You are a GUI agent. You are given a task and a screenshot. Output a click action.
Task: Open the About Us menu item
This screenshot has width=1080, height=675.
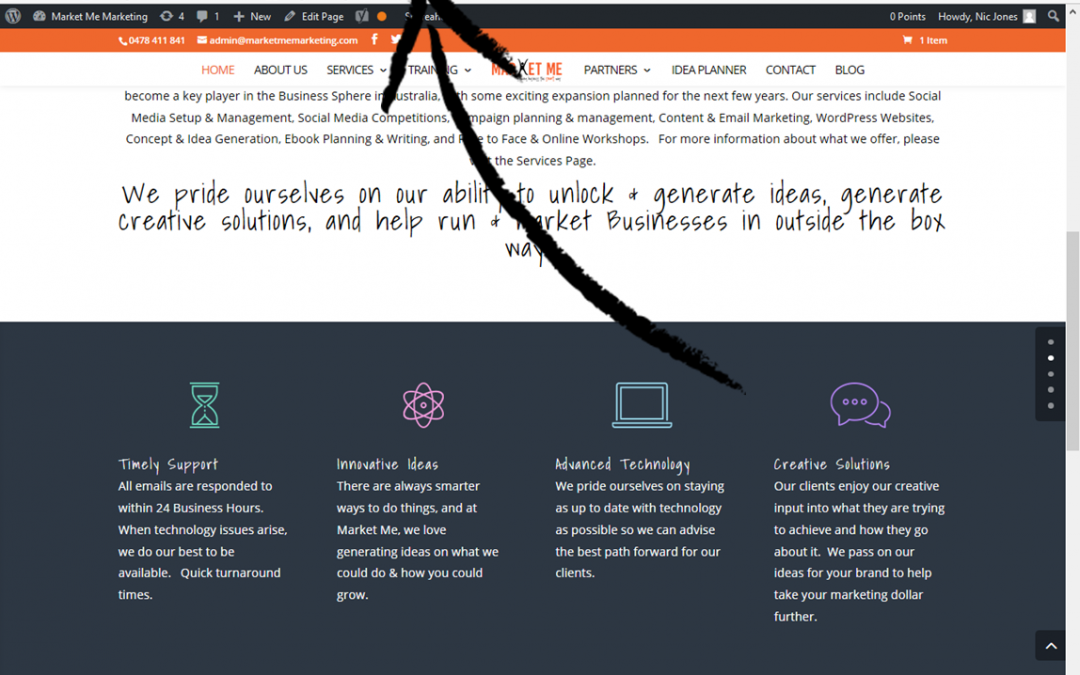coord(280,70)
